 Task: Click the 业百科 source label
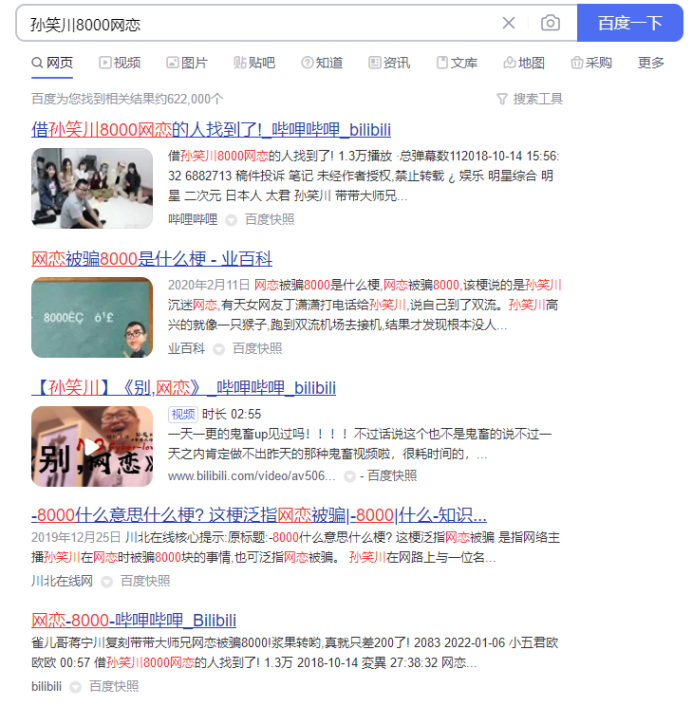tap(187, 349)
